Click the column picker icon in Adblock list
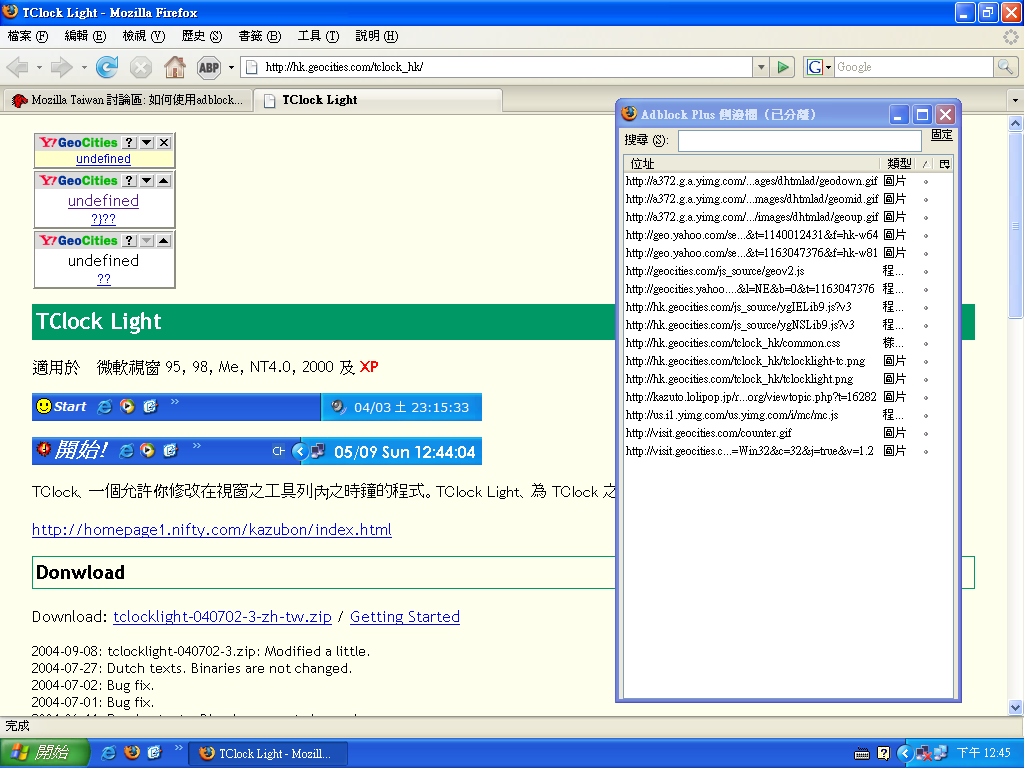Viewport: 1024px width, 768px height. (944, 163)
